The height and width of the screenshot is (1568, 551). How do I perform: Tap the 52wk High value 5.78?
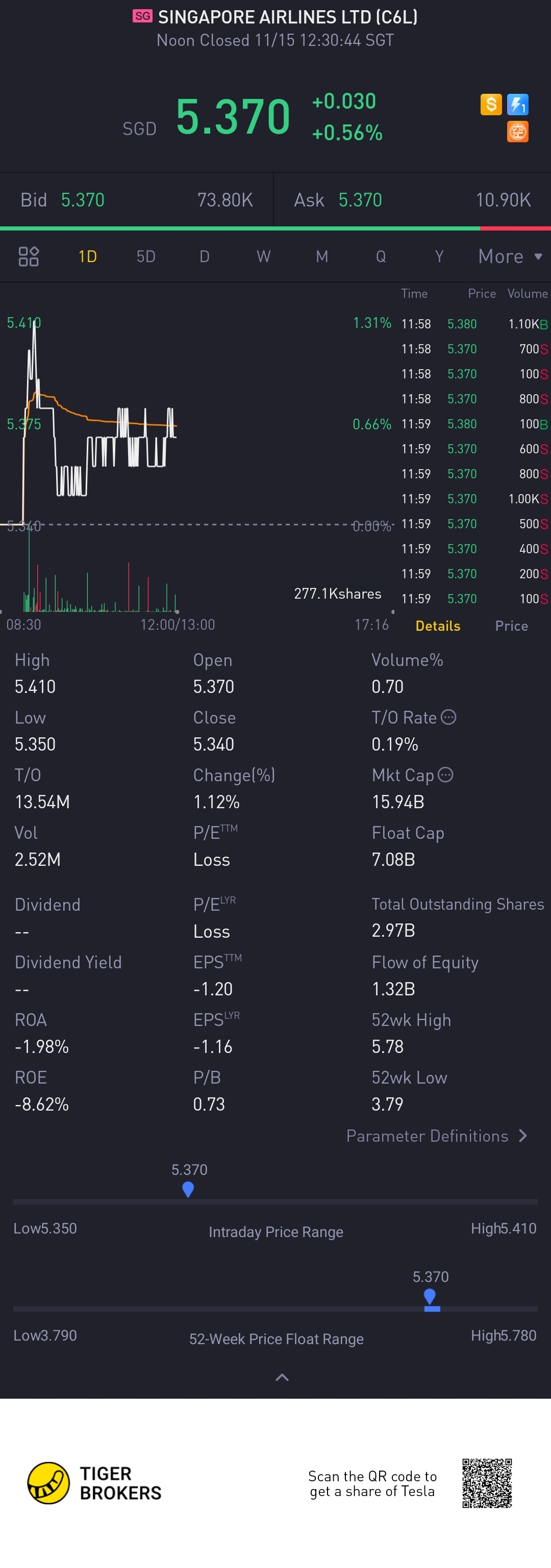388,1046
